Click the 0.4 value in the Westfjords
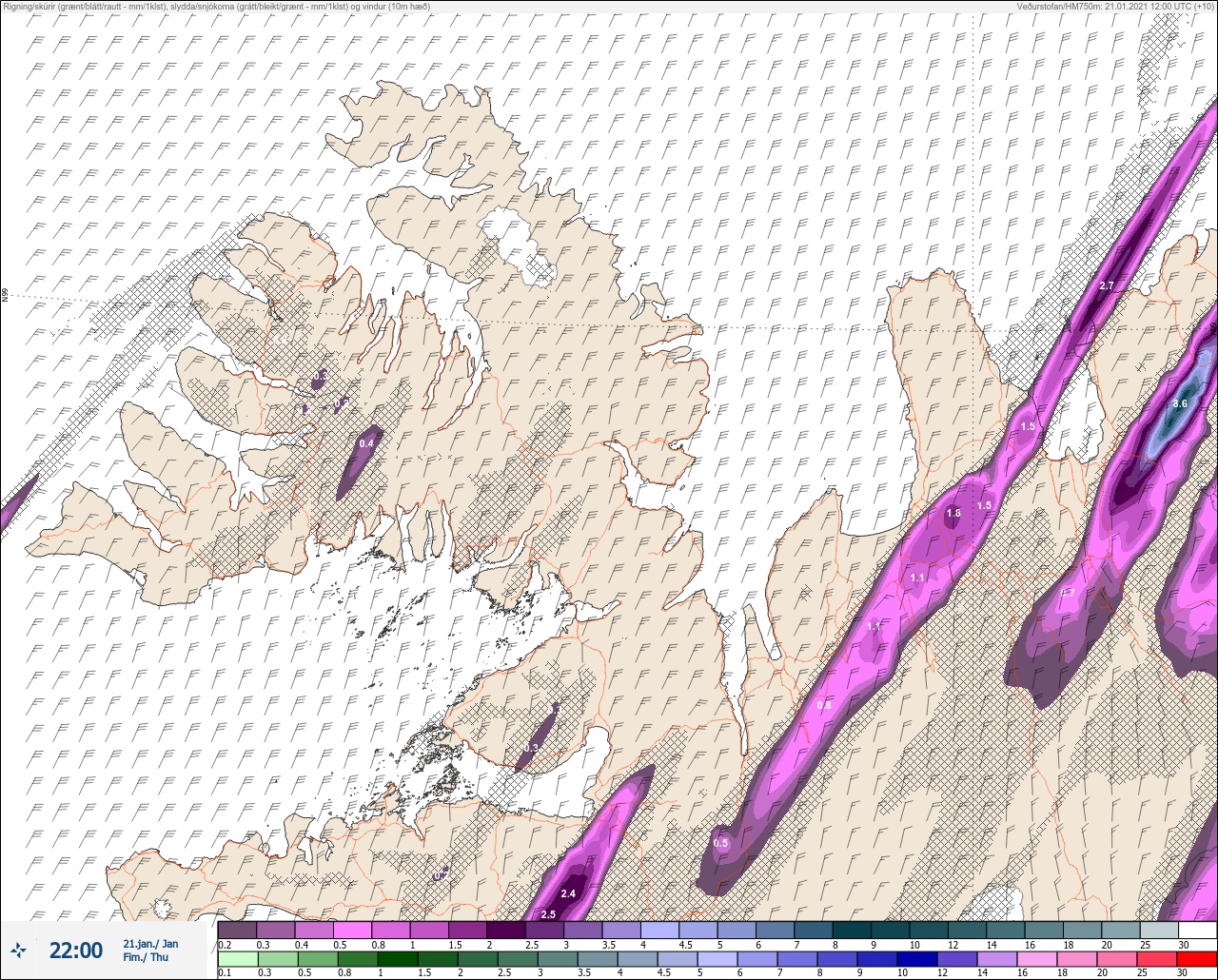The height and width of the screenshot is (980, 1218). [366, 443]
